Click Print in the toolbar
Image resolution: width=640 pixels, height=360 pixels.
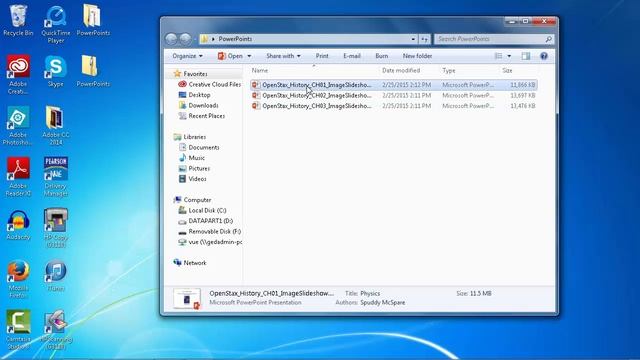[322, 56]
